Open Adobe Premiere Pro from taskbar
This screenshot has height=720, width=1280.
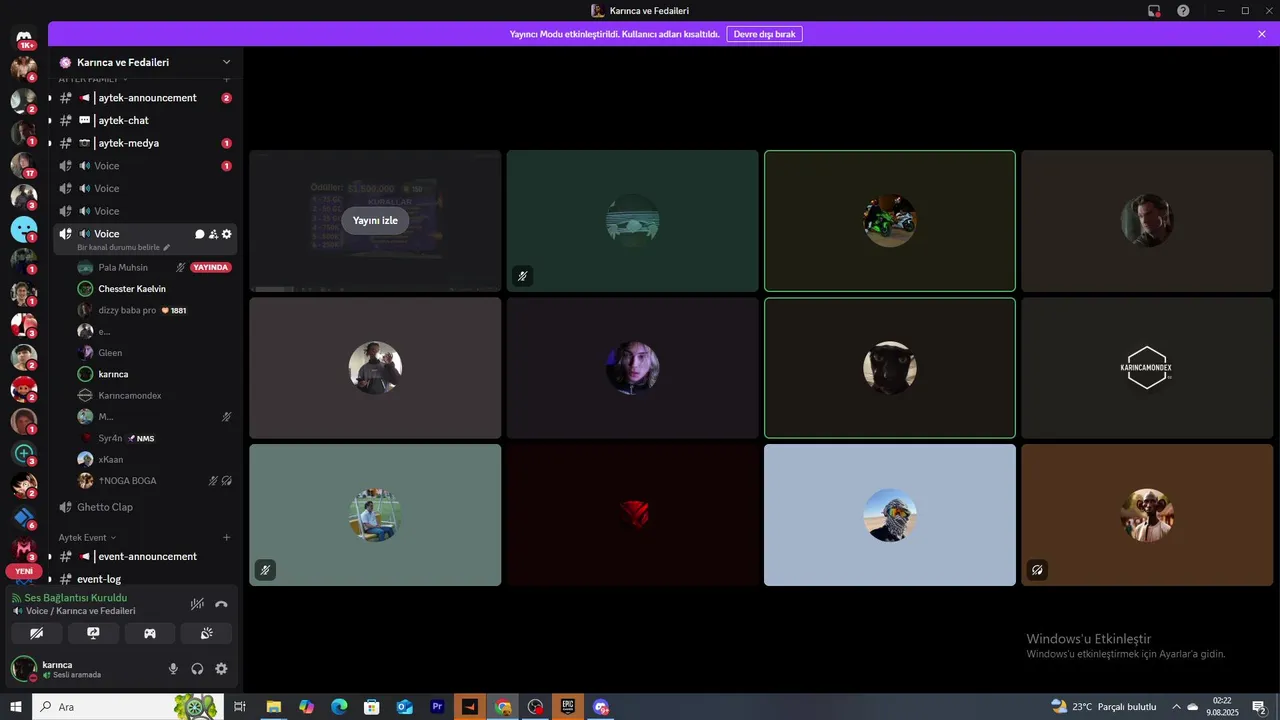(x=437, y=707)
